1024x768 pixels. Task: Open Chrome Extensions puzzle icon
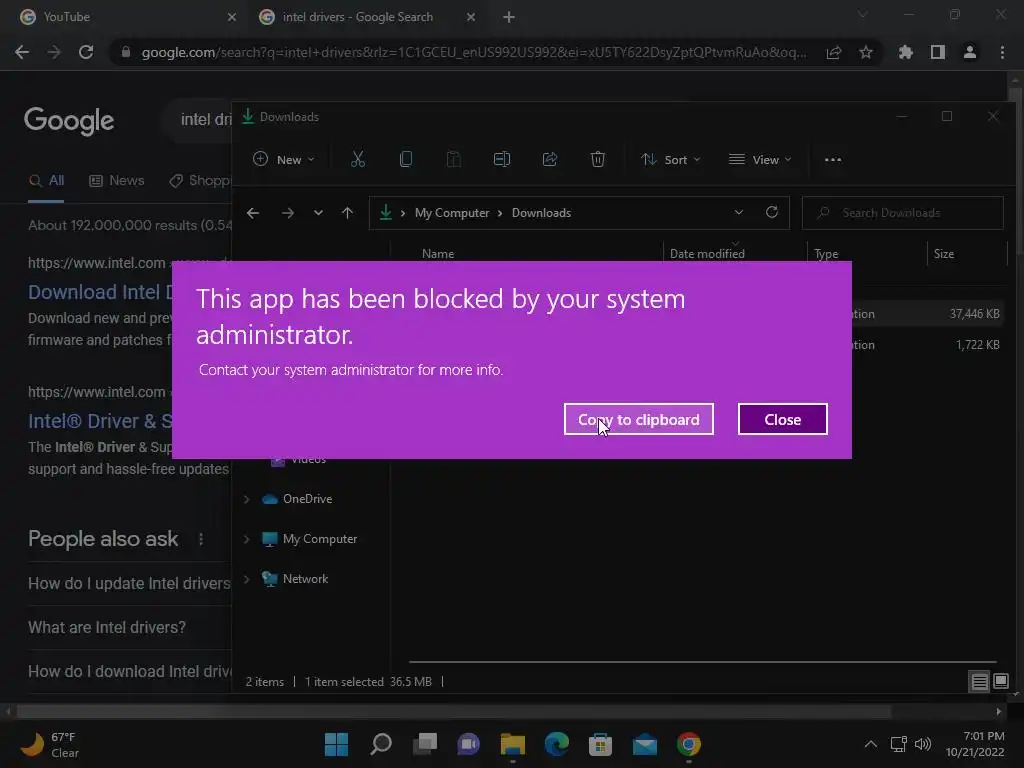[906, 52]
